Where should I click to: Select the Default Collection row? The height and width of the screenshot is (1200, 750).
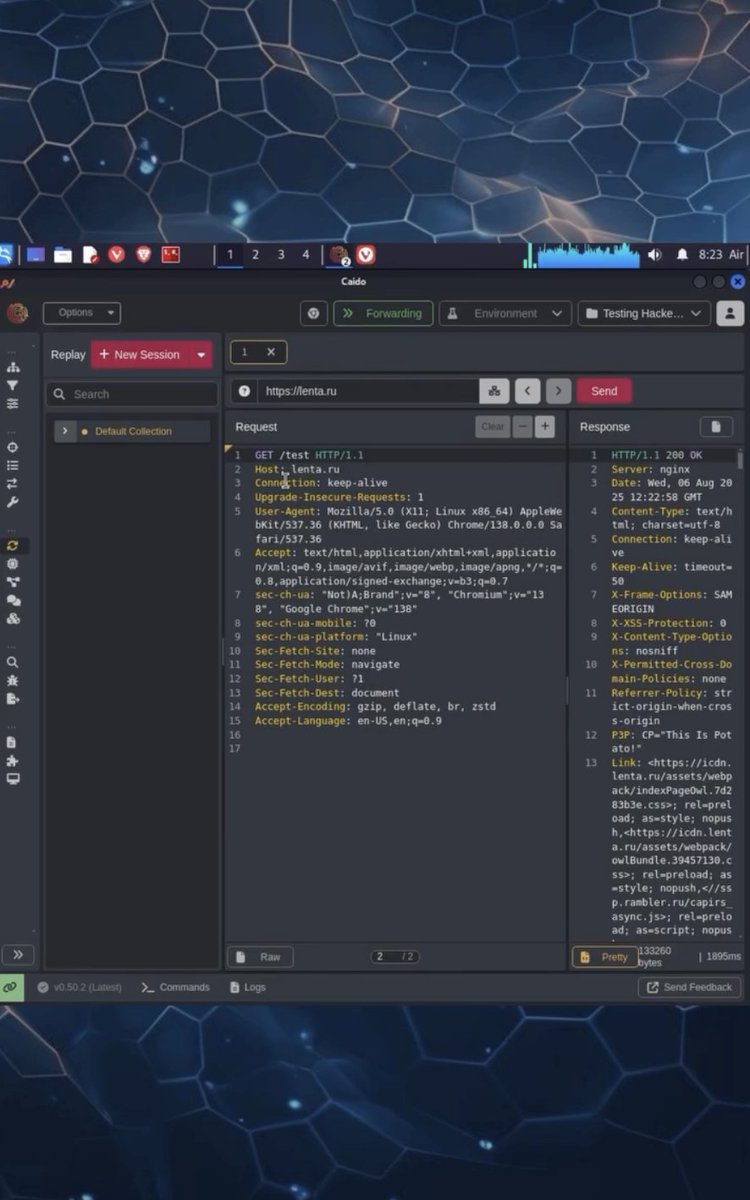(x=132, y=431)
